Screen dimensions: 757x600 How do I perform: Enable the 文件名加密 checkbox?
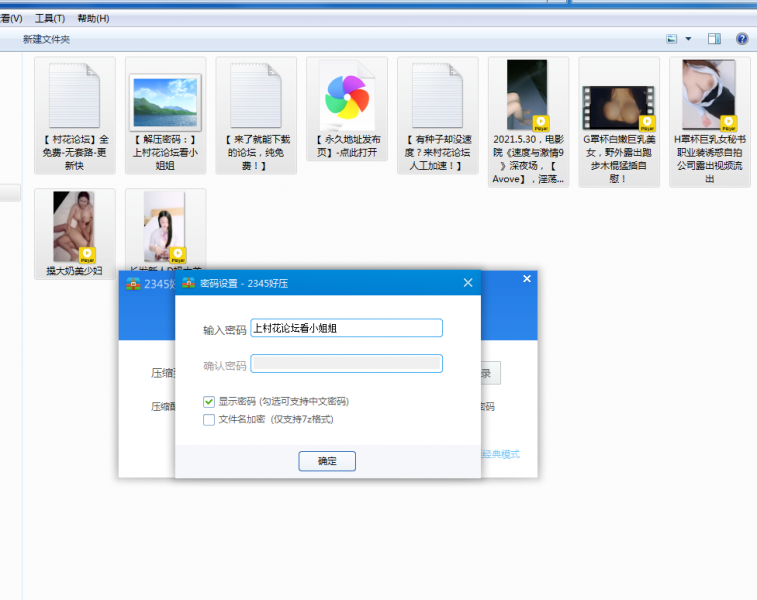click(209, 419)
